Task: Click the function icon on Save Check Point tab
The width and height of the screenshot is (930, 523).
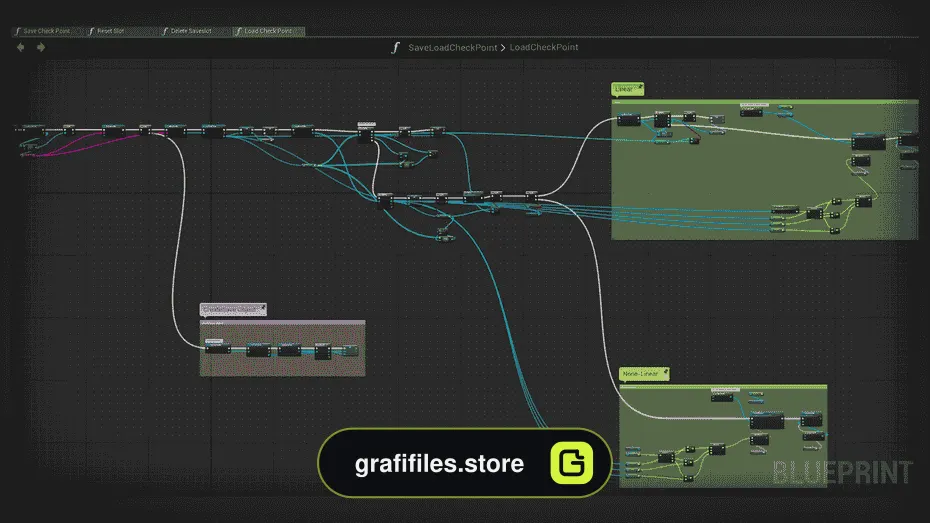Action: [x=18, y=31]
